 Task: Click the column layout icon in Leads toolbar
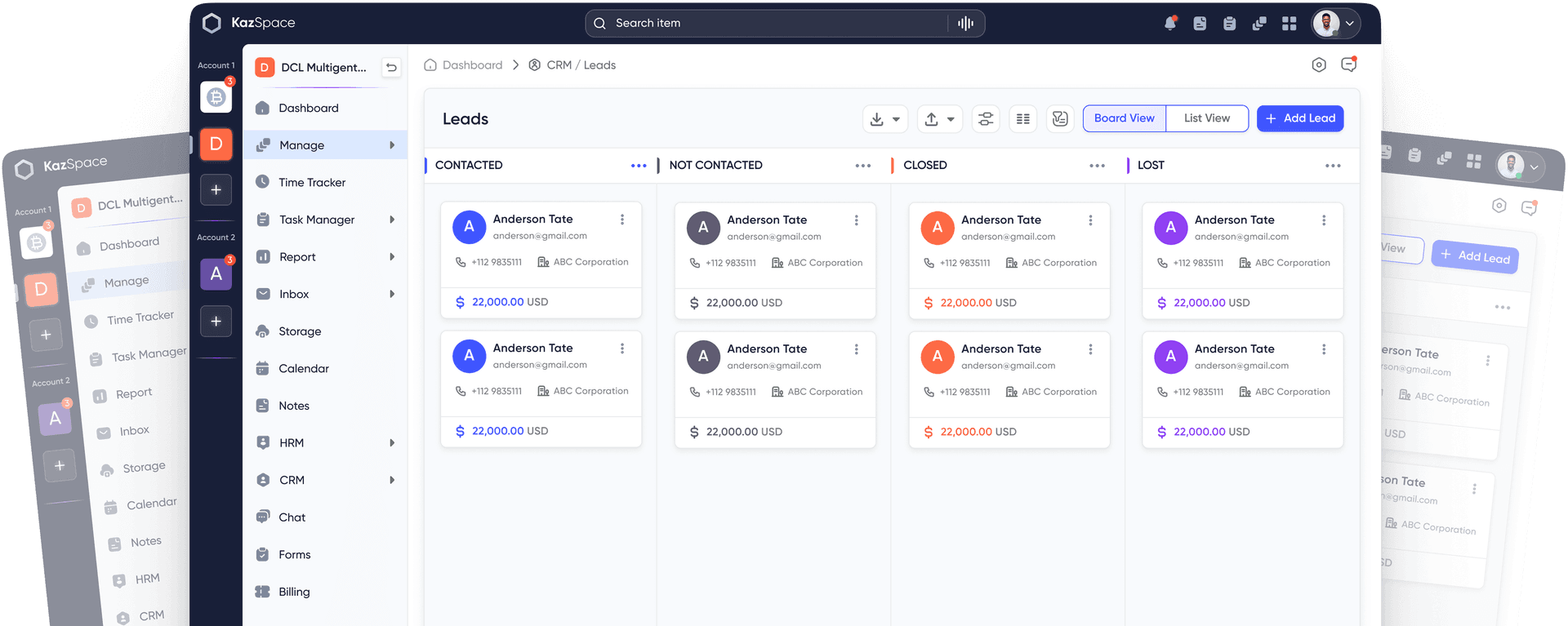pos(1022,118)
